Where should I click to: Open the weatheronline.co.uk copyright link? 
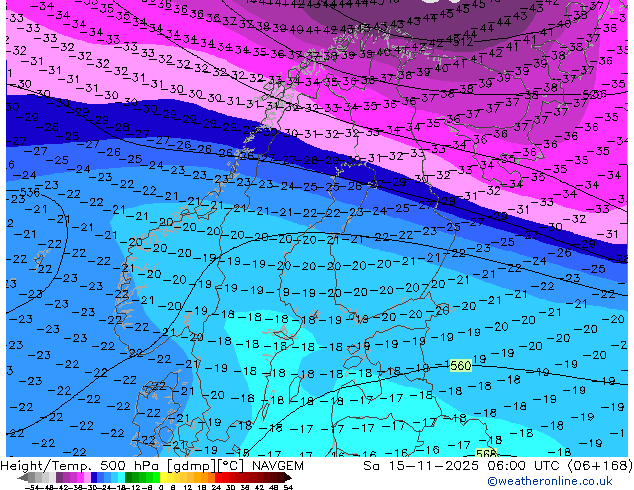tap(550, 482)
